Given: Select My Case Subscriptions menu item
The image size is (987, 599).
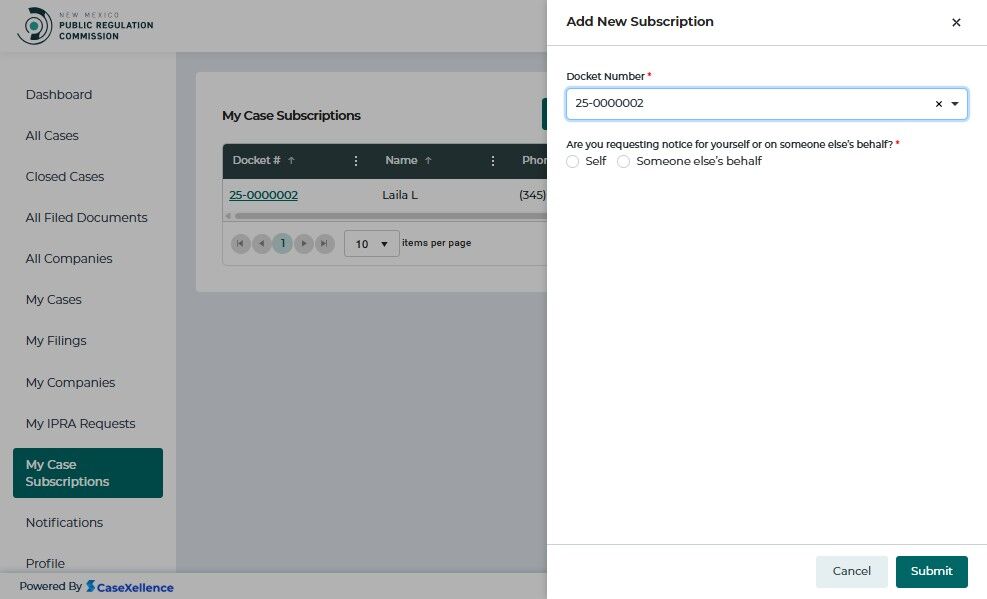Looking at the screenshot, I should pyautogui.click(x=87, y=473).
